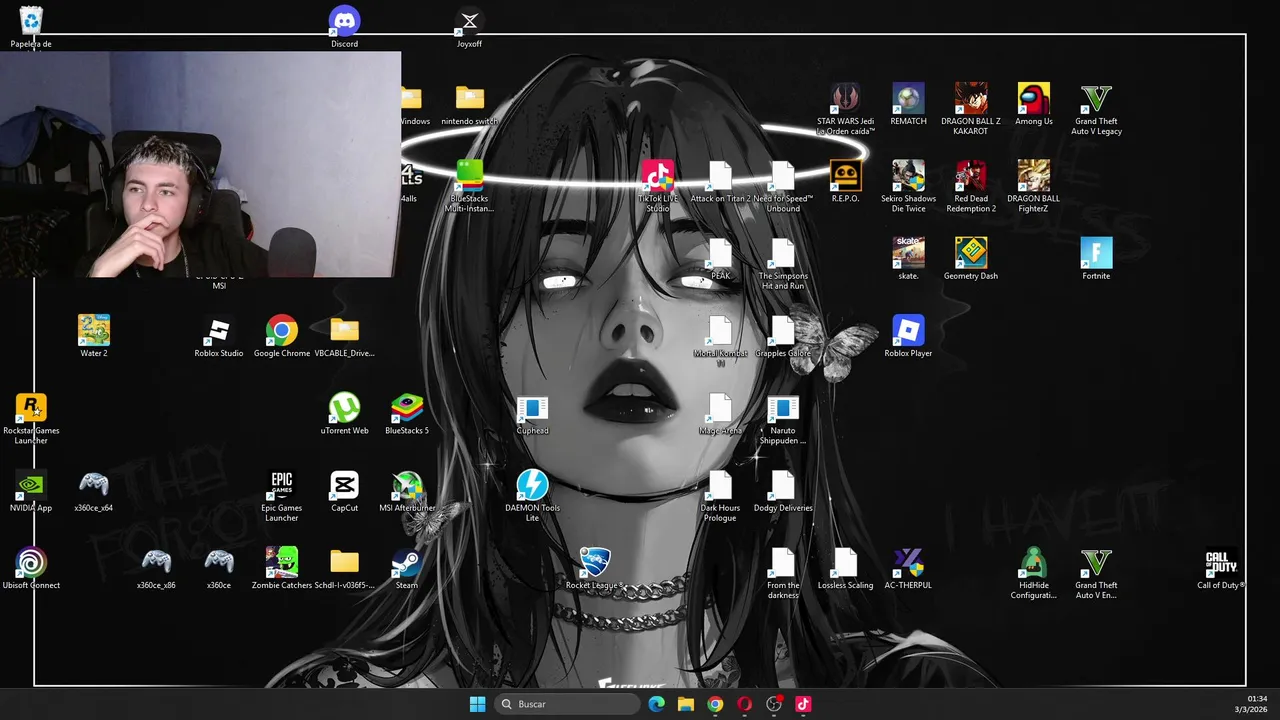
Task: Select the PEAK desktop file
Action: [x=720, y=260]
